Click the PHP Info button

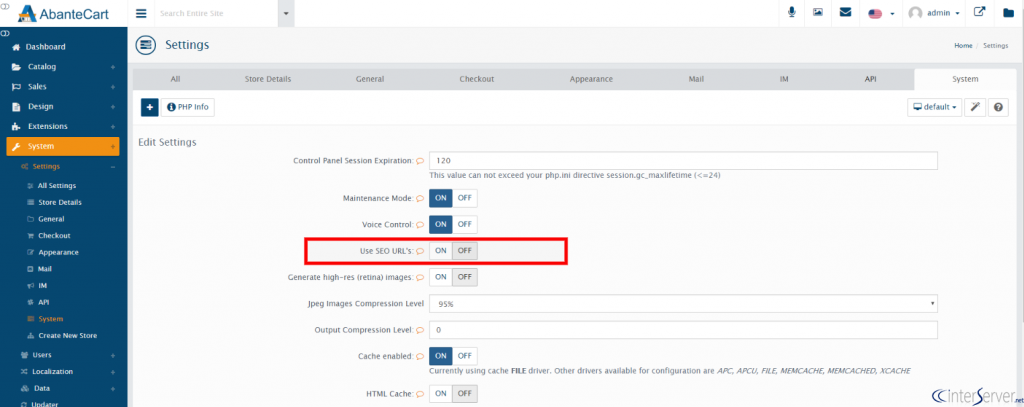tap(188, 107)
